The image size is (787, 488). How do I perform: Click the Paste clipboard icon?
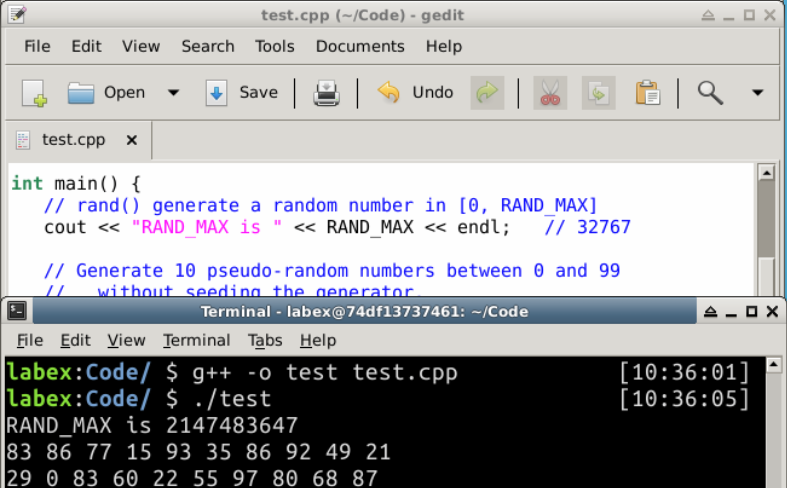pyautogui.click(x=647, y=93)
